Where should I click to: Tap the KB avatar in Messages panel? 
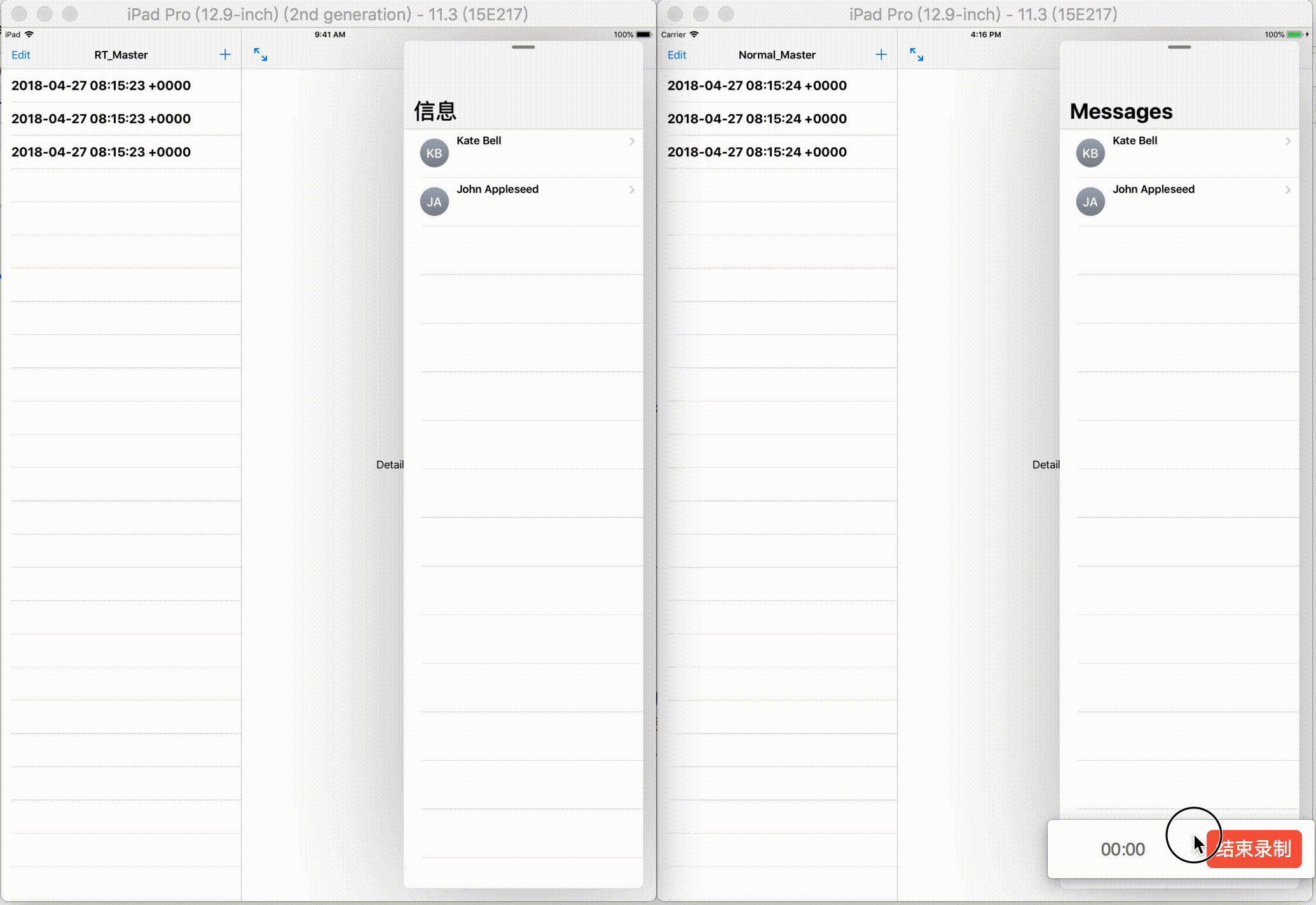click(1090, 153)
